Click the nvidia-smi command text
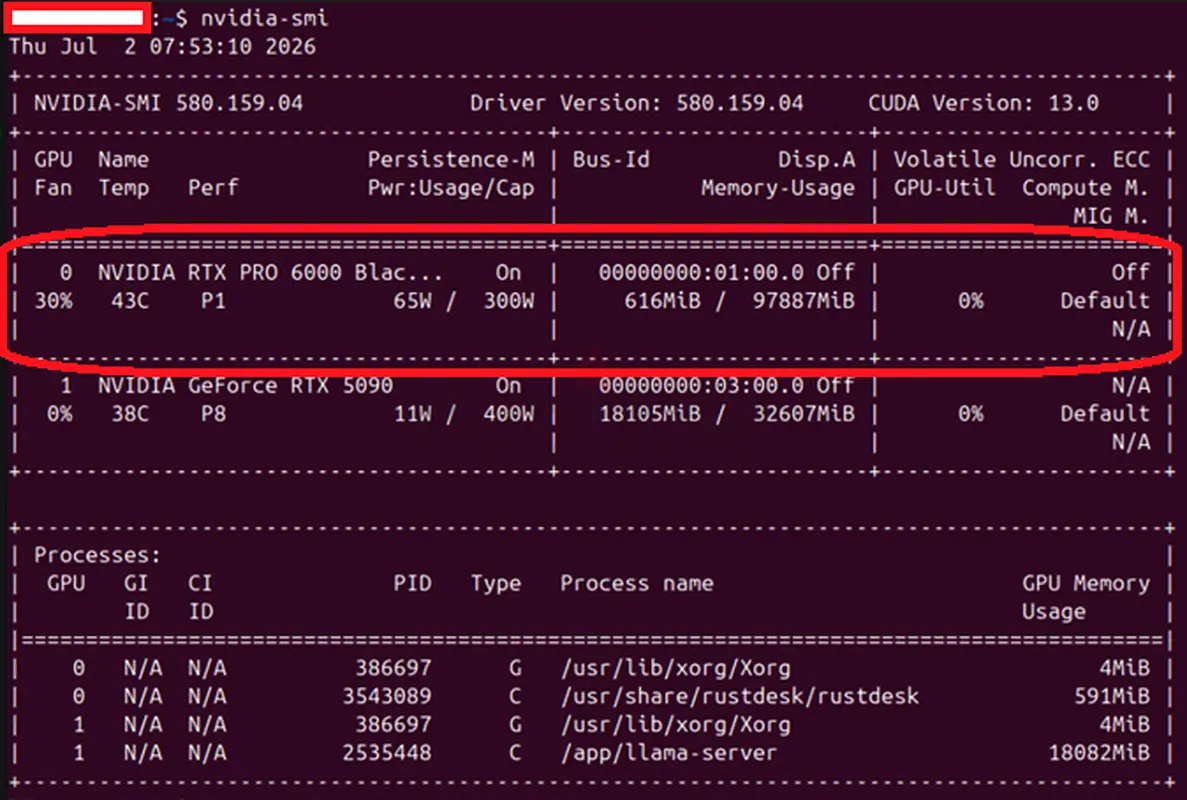Image resolution: width=1187 pixels, height=800 pixels. [264, 18]
